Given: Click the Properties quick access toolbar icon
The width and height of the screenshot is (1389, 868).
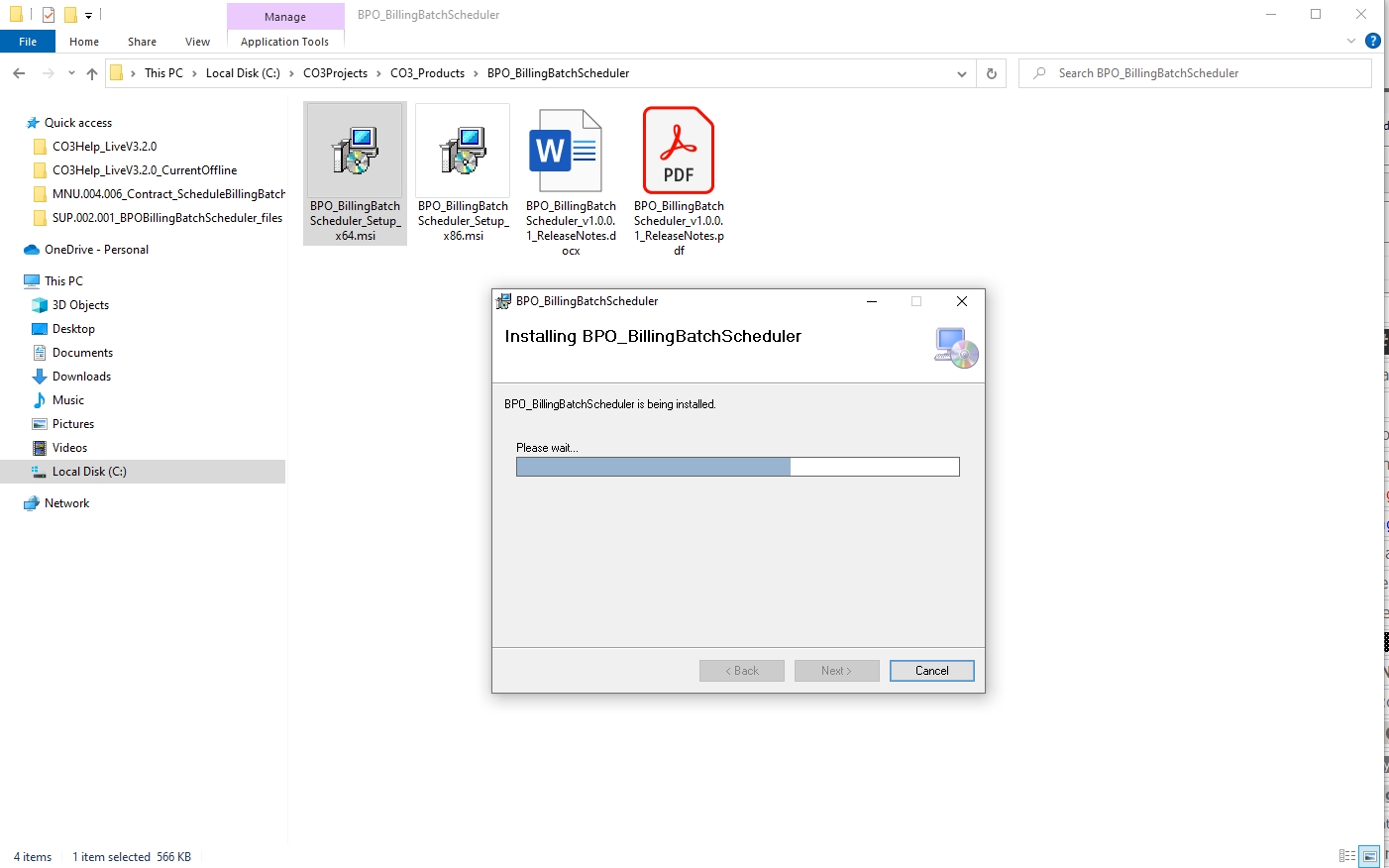Looking at the screenshot, I should click(x=49, y=15).
